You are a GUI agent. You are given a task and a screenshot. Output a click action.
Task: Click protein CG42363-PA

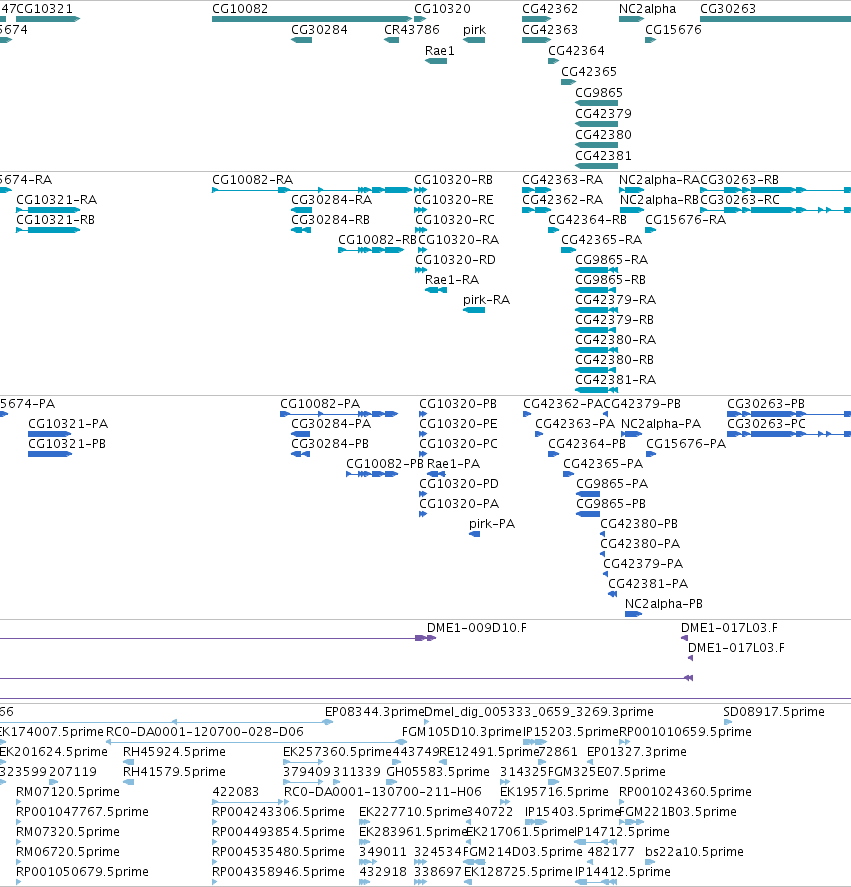point(539,434)
